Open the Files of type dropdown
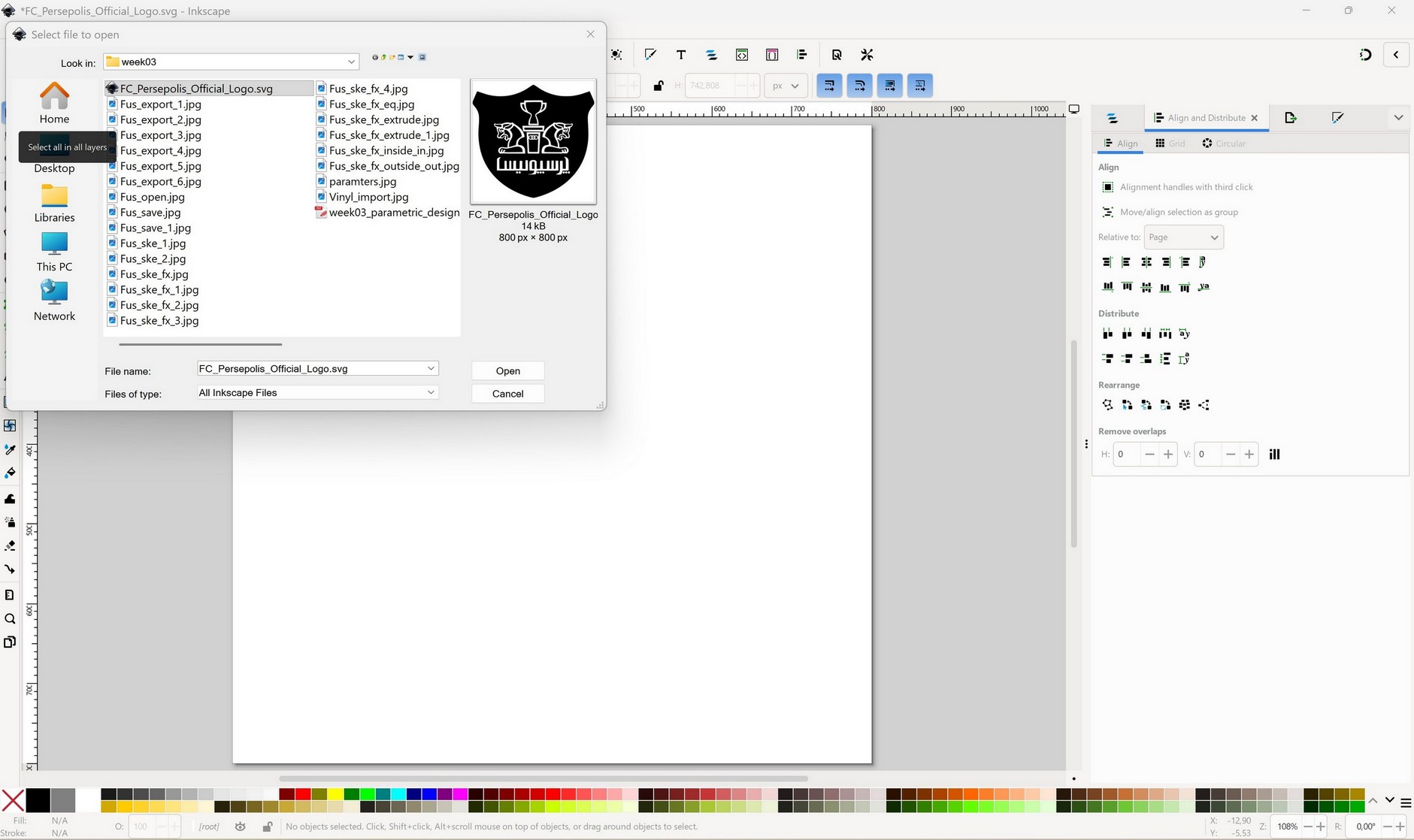 tap(431, 392)
